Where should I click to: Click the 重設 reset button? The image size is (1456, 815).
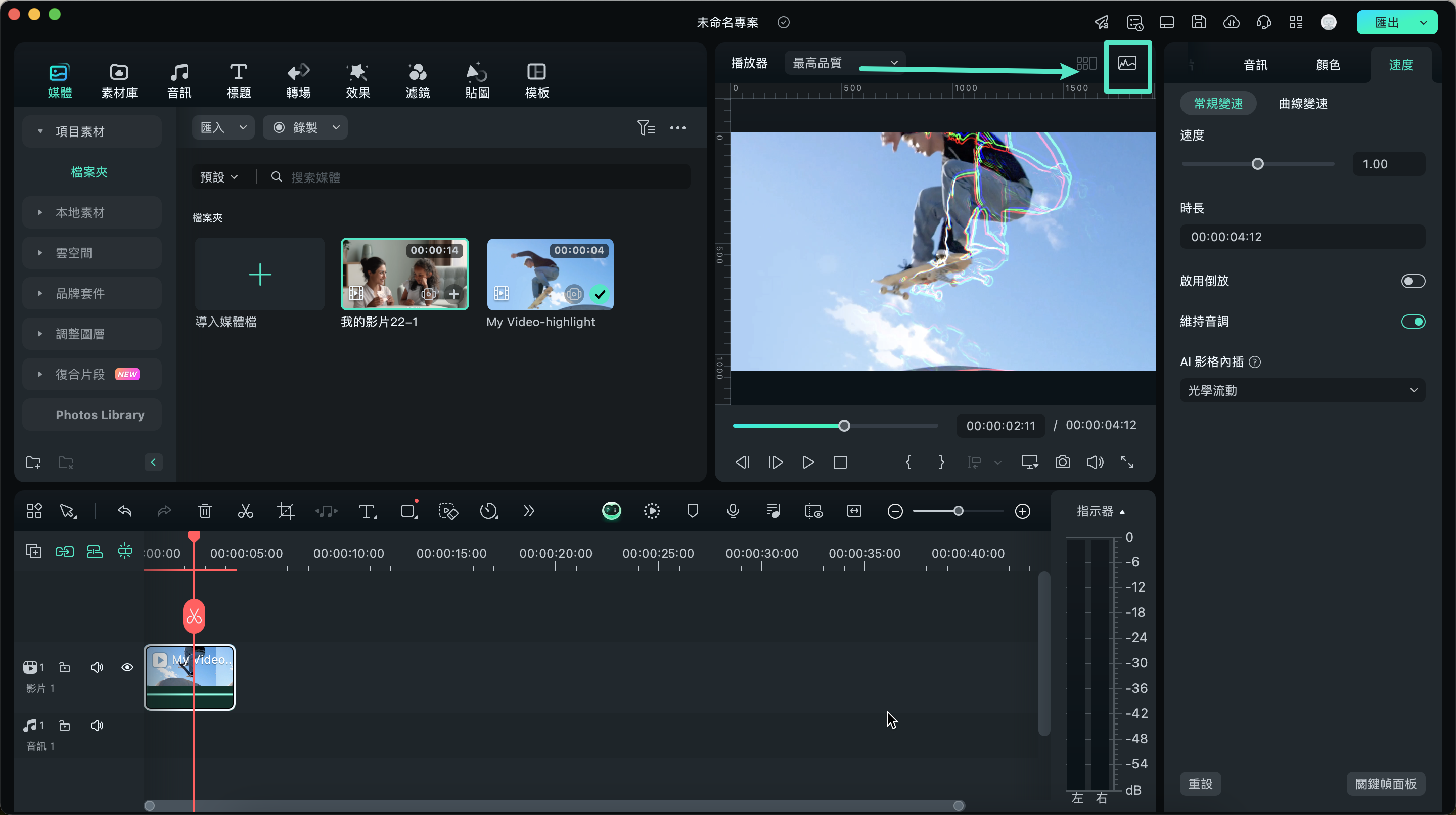[x=1201, y=784]
